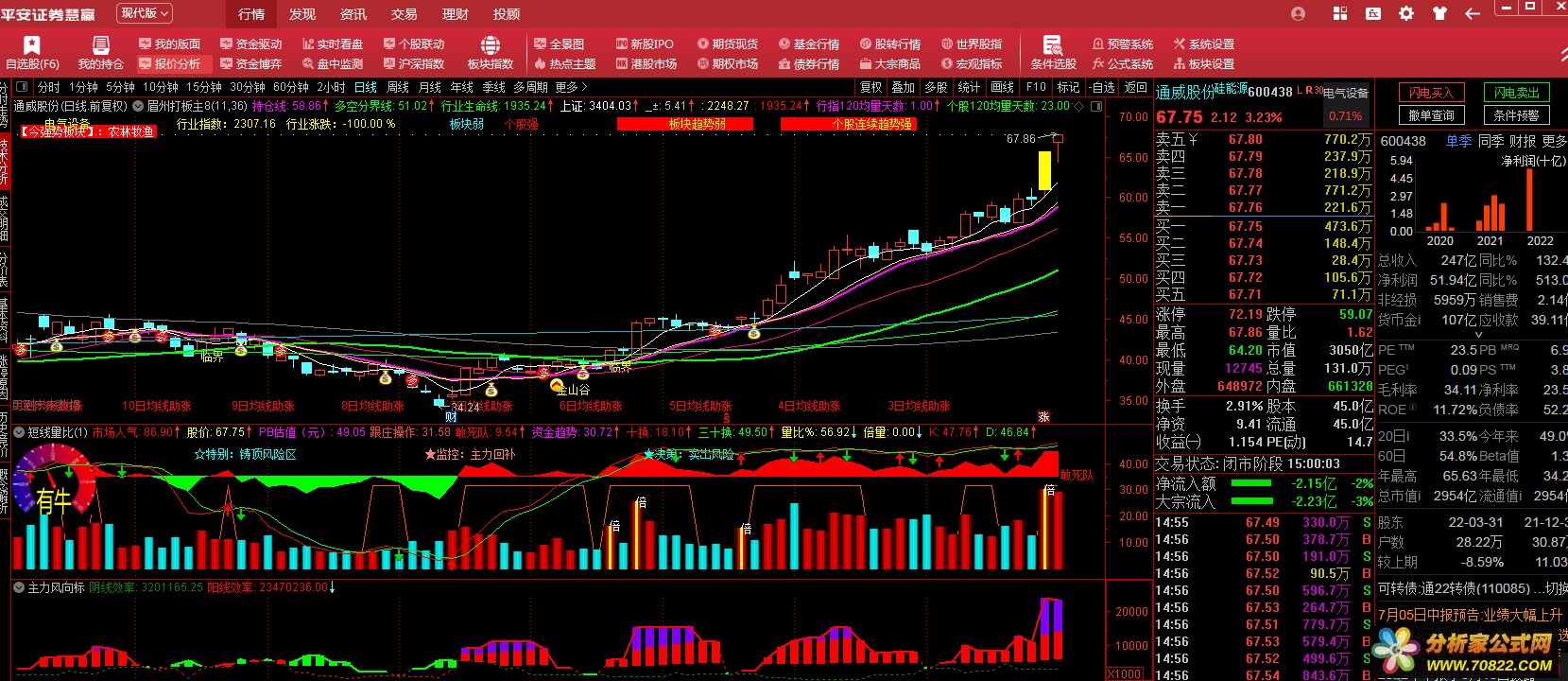Open 资金博弈 capital game
The height and width of the screenshot is (681, 1568).
click(x=251, y=63)
